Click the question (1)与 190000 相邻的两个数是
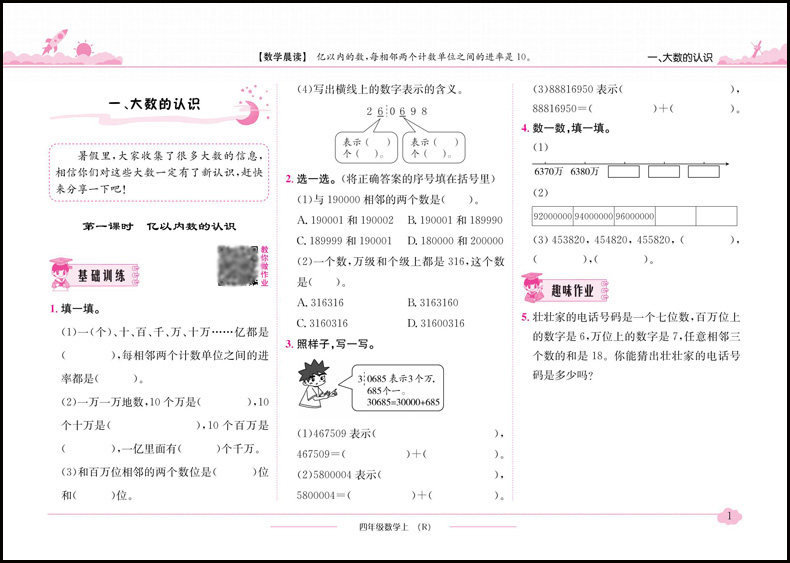Image resolution: width=790 pixels, height=563 pixels. [388, 200]
